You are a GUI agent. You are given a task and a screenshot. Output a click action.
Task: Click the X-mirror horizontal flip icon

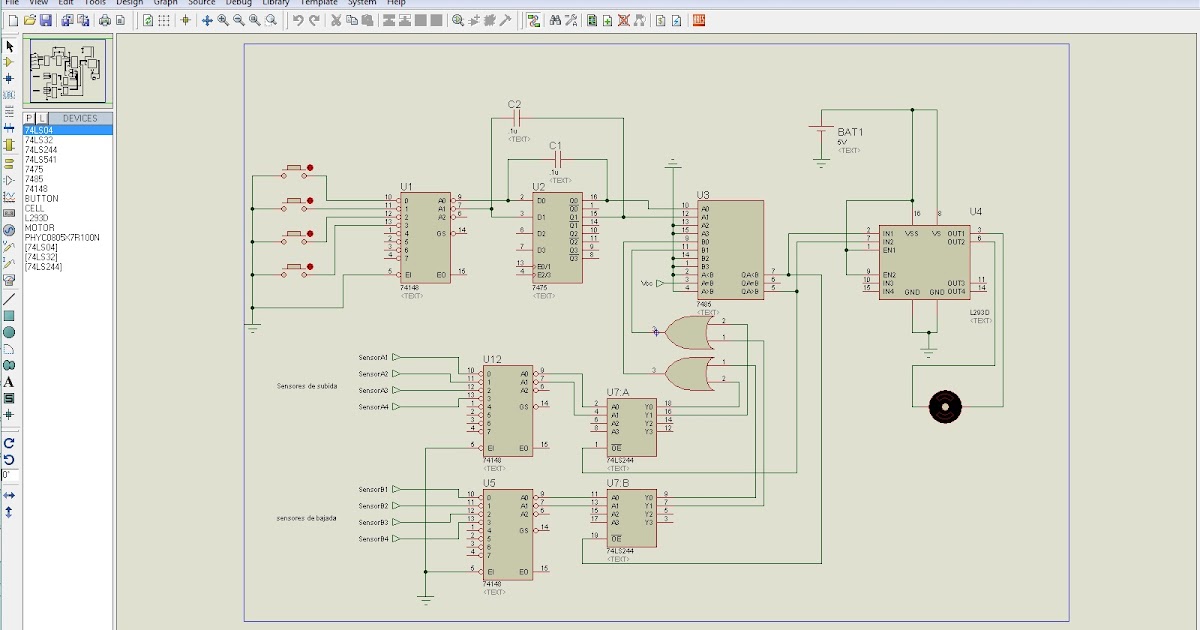tap(9, 495)
